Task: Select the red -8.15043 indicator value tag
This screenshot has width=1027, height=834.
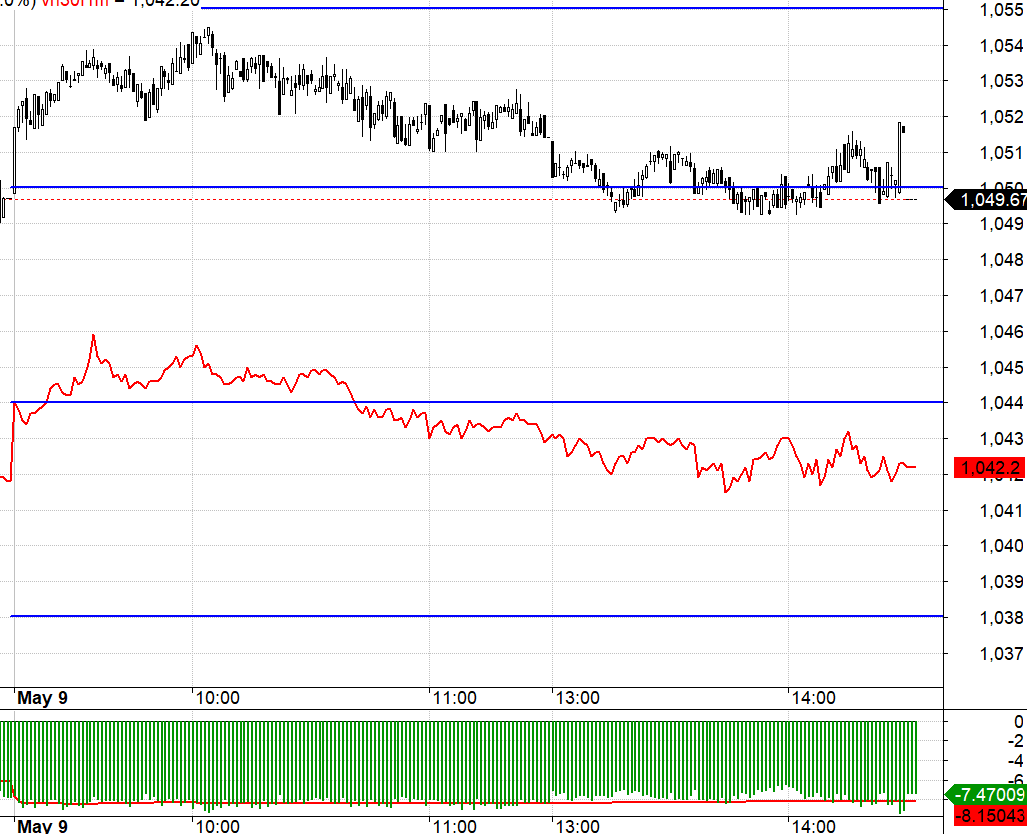Action: [987, 816]
